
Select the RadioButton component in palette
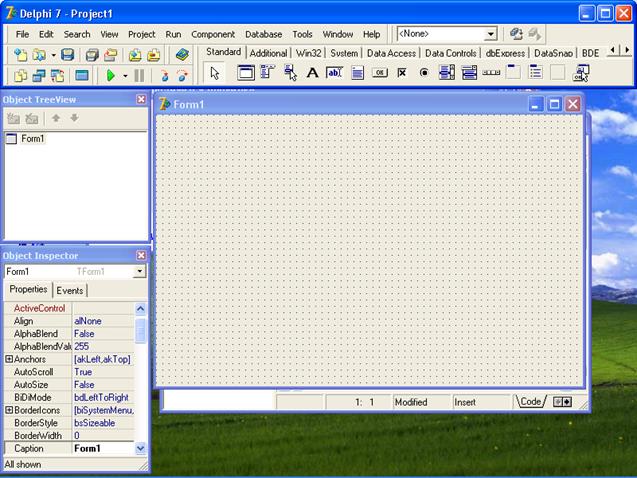pyautogui.click(x=424, y=73)
